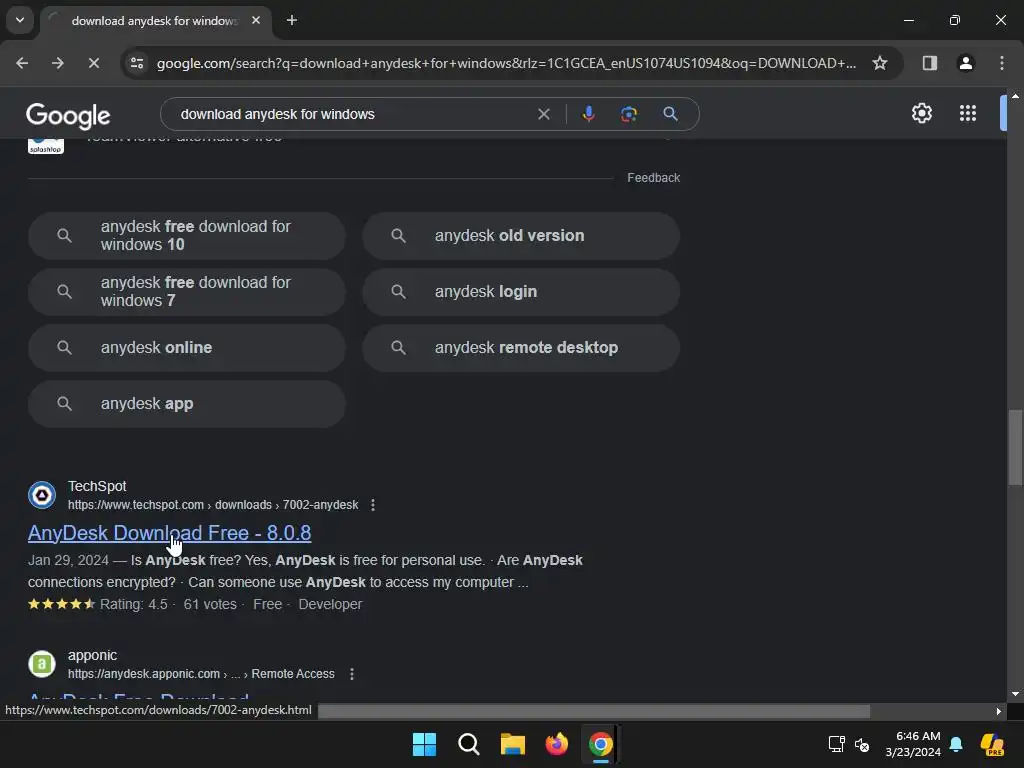
Task: Search anydesk free download for windows 10
Action: click(x=187, y=236)
